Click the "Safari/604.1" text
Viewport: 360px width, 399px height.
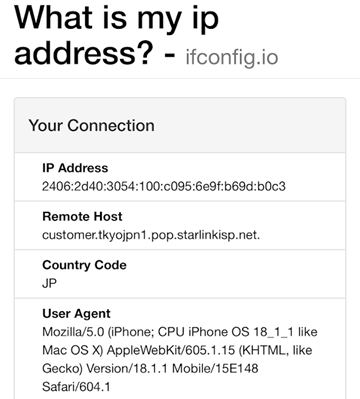[76, 387]
